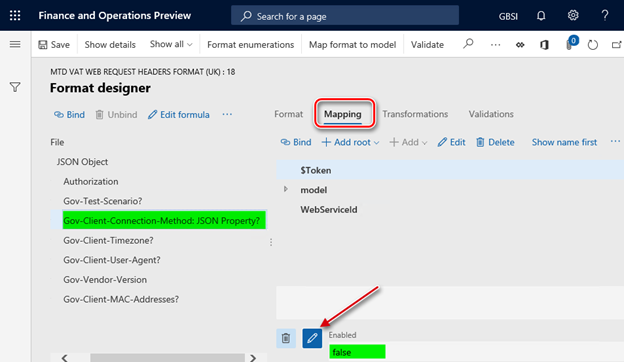This screenshot has width=624, height=362.
Task: Click the filter funnel icon in sidebar
Action: click(x=15, y=87)
